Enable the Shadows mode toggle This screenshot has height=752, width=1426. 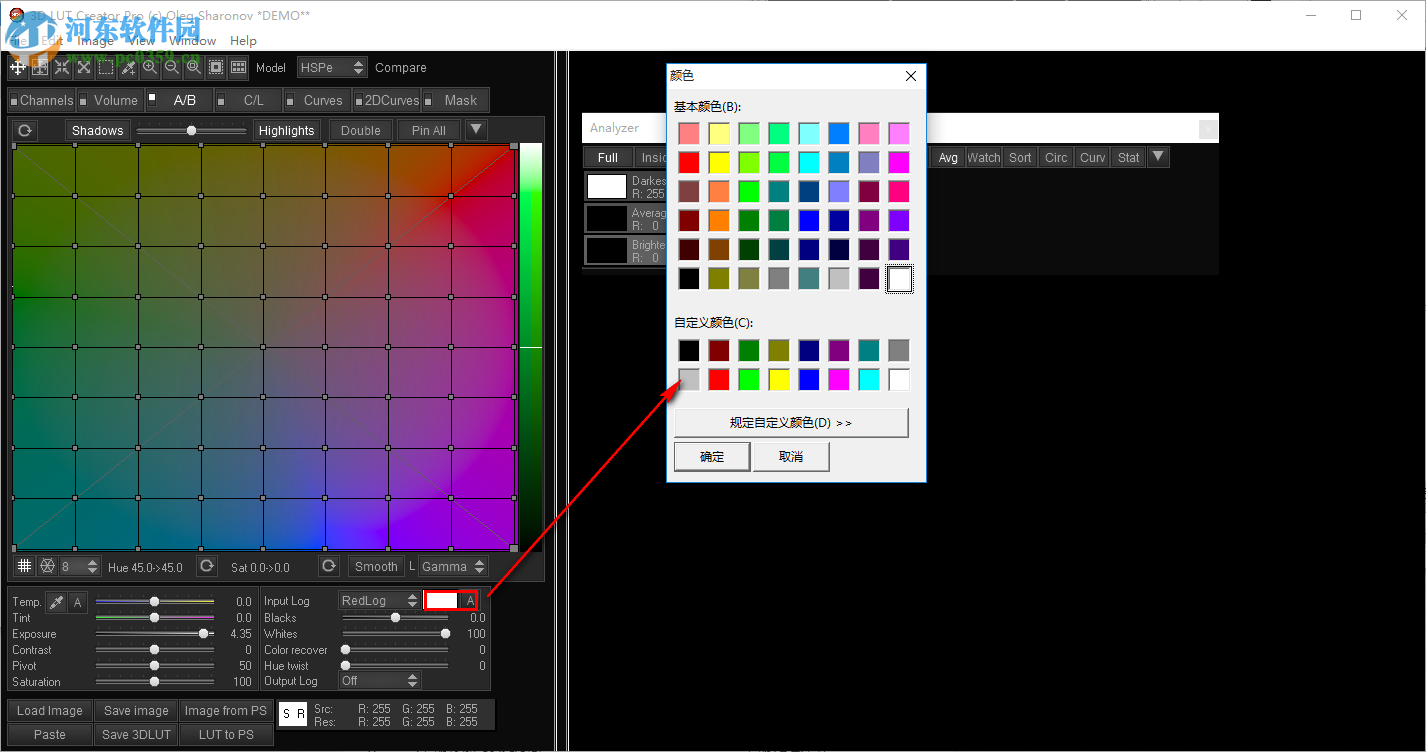96,129
